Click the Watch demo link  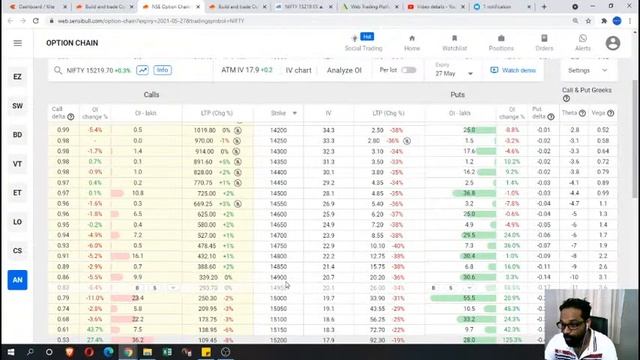pyautogui.click(x=513, y=70)
